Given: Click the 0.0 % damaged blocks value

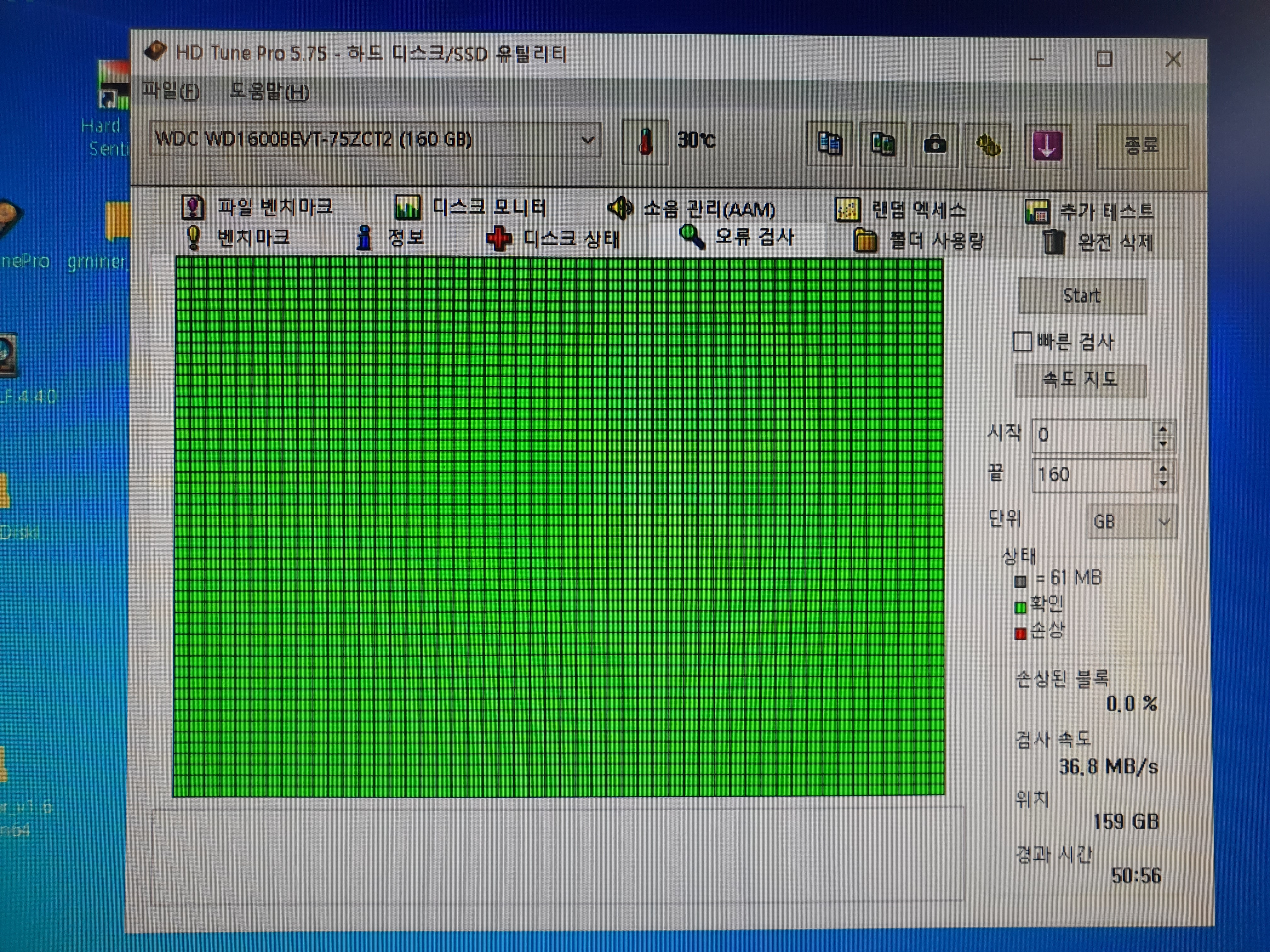Looking at the screenshot, I should point(1132,704).
